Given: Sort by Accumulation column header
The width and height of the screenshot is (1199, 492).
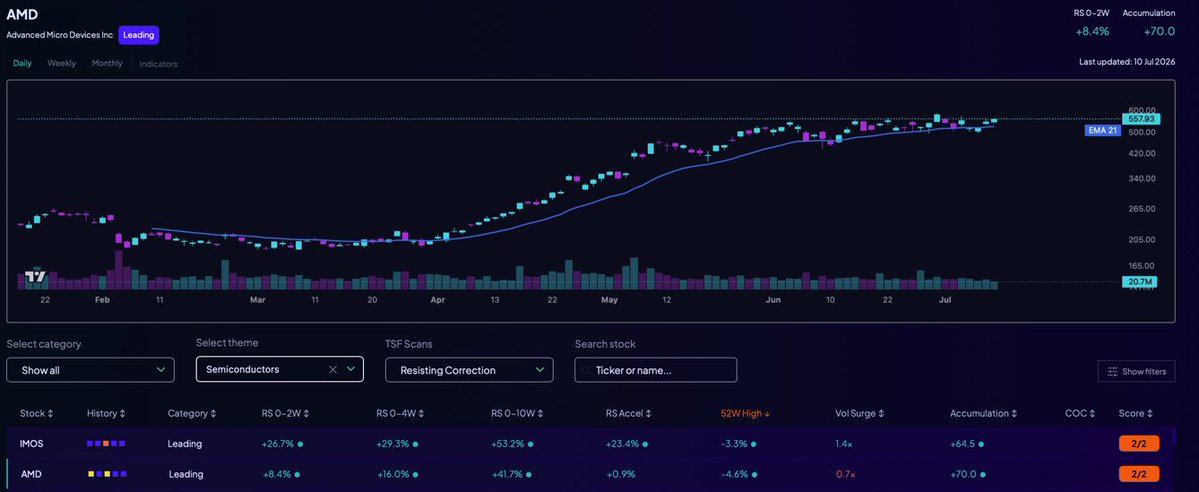Looking at the screenshot, I should click(x=984, y=413).
